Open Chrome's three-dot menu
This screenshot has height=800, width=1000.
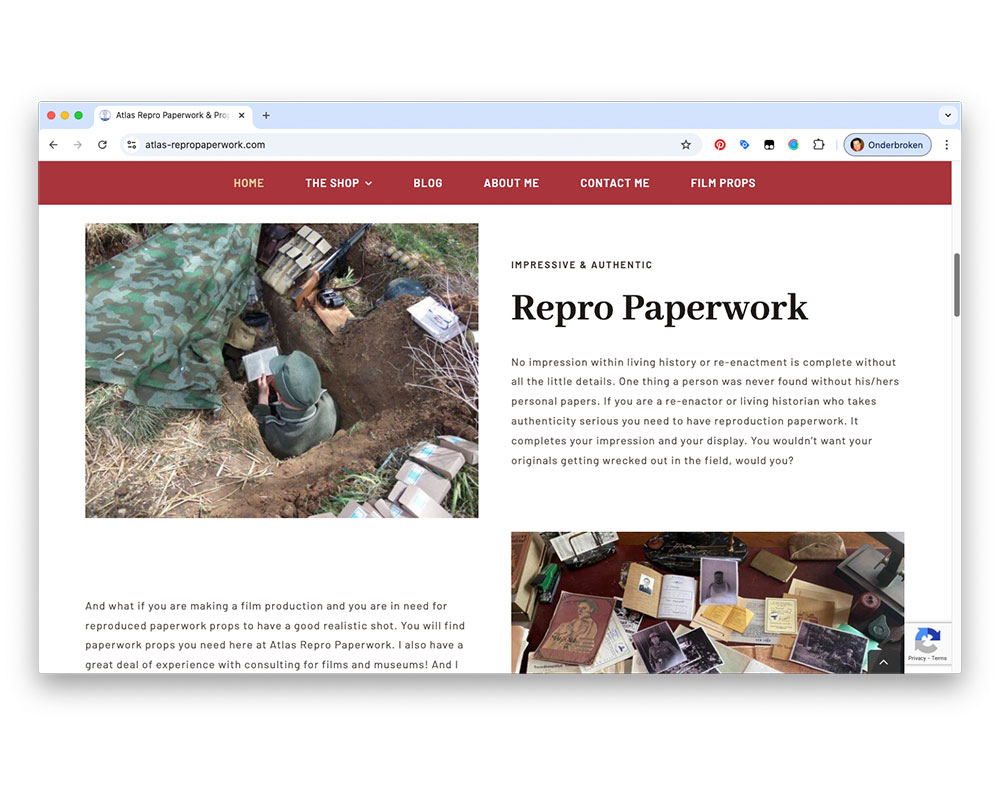947,145
